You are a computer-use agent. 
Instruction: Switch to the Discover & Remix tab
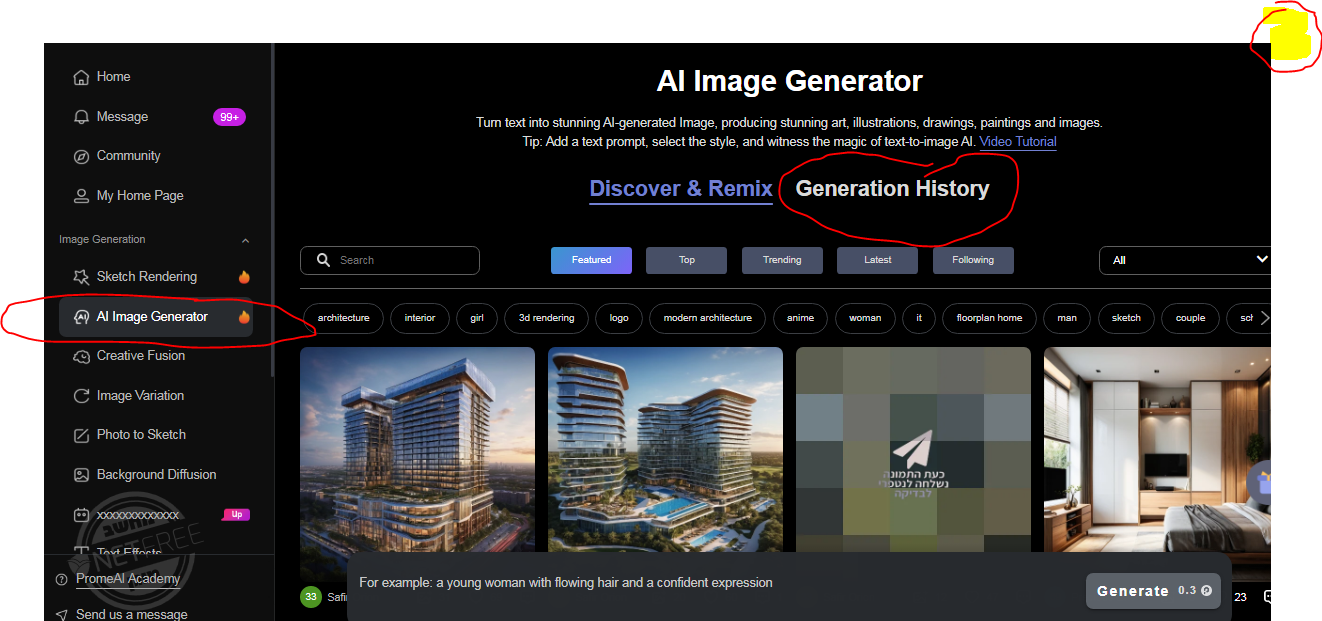(681, 188)
